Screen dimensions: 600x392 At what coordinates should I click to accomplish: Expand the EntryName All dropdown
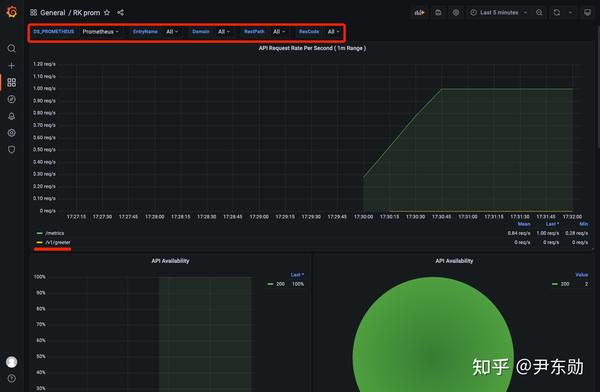click(x=172, y=32)
